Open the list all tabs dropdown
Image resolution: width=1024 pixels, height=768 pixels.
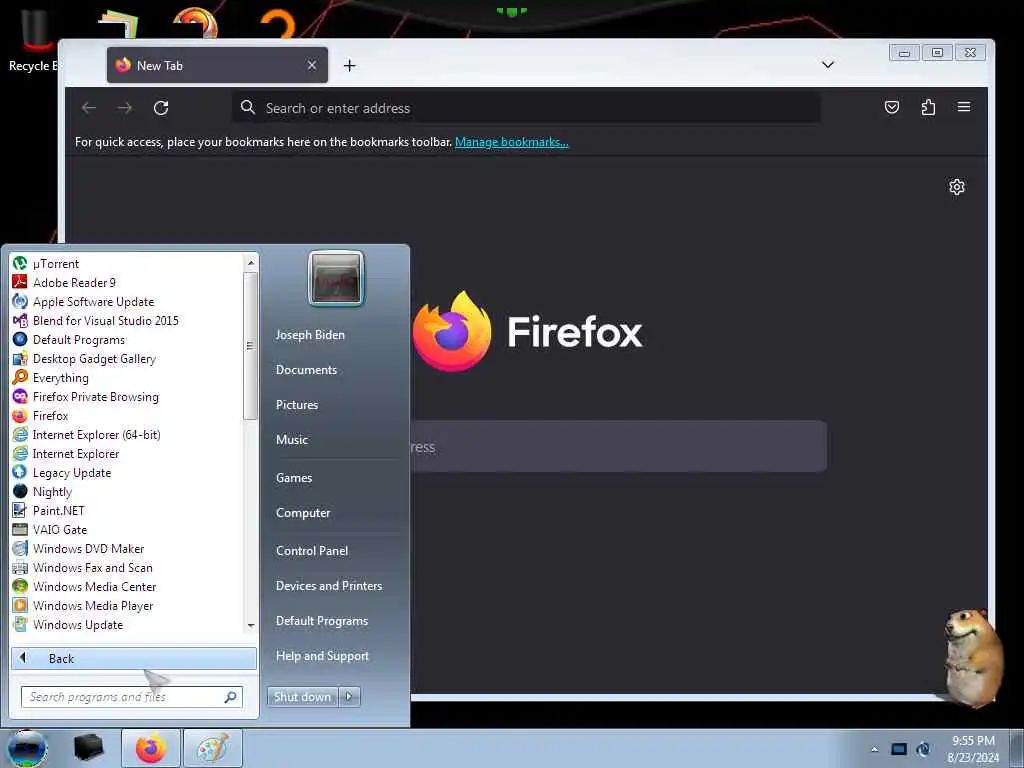pyautogui.click(x=827, y=65)
